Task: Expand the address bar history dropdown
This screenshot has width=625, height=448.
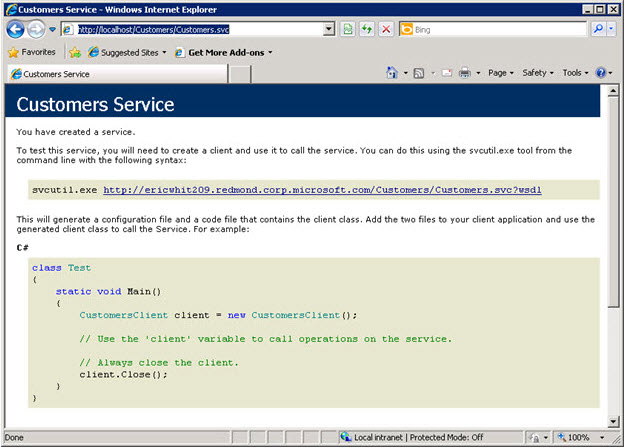Action: 329,29
